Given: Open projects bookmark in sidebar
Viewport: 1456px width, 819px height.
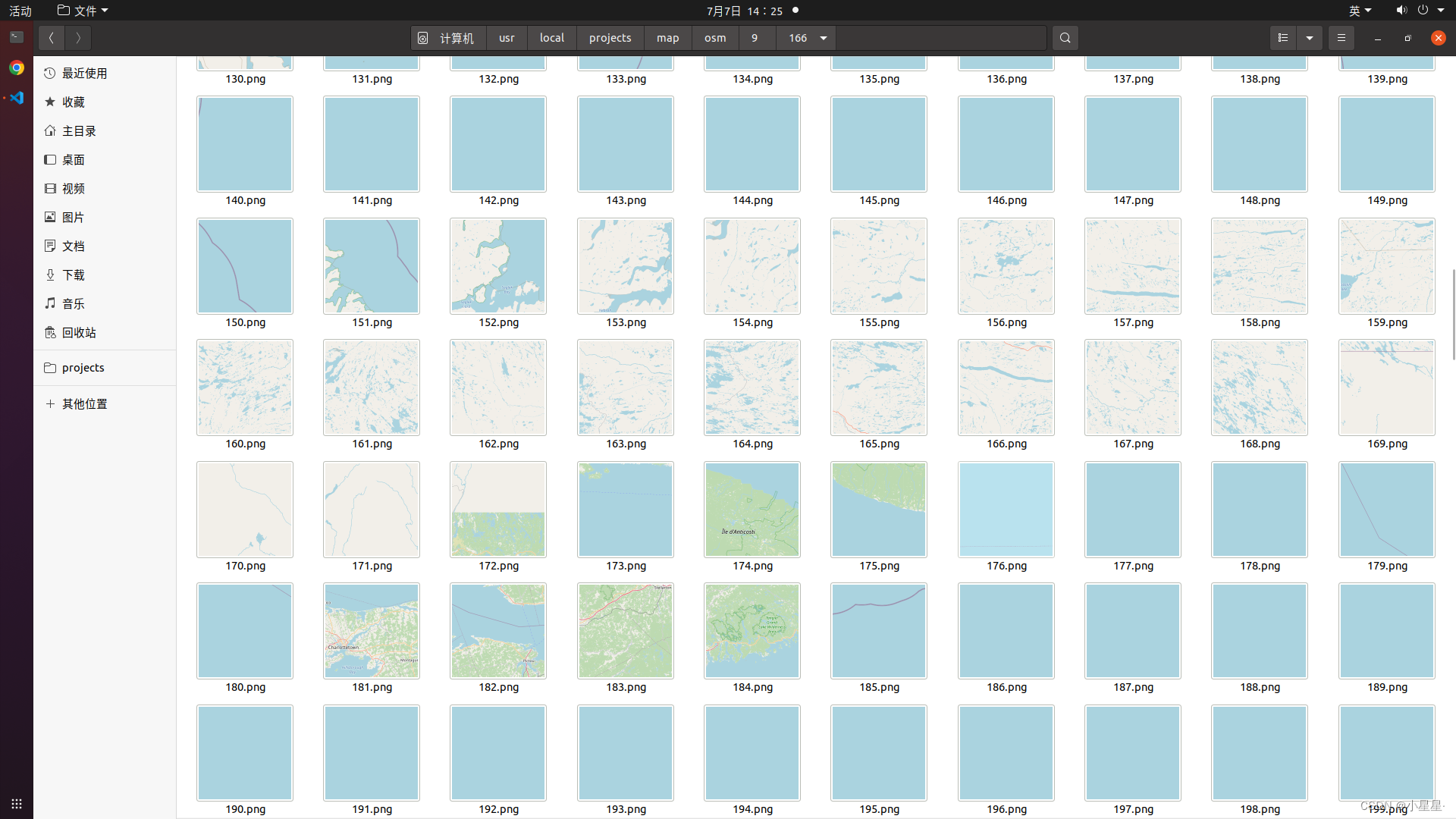Looking at the screenshot, I should [105, 368].
